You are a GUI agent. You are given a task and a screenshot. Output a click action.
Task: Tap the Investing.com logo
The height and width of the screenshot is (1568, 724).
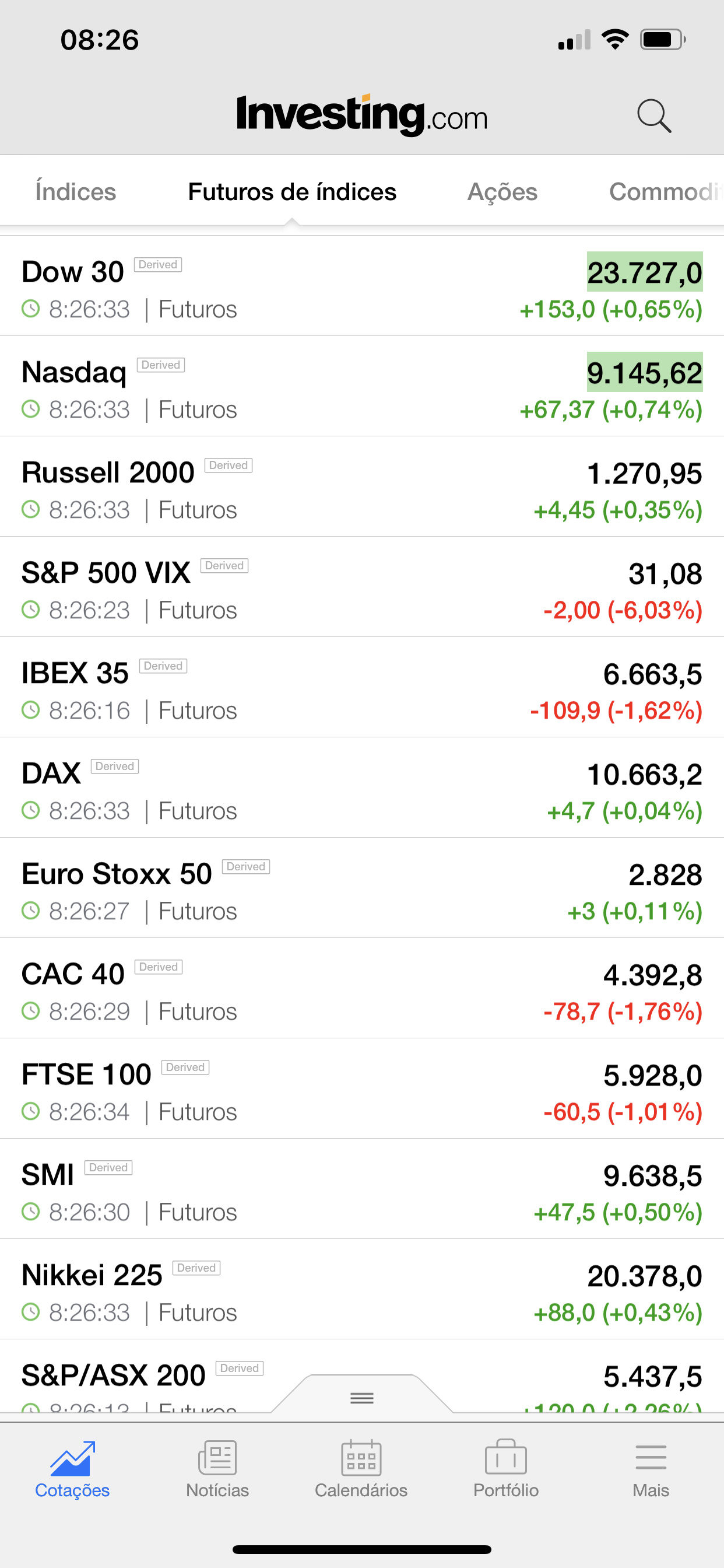coord(362,115)
